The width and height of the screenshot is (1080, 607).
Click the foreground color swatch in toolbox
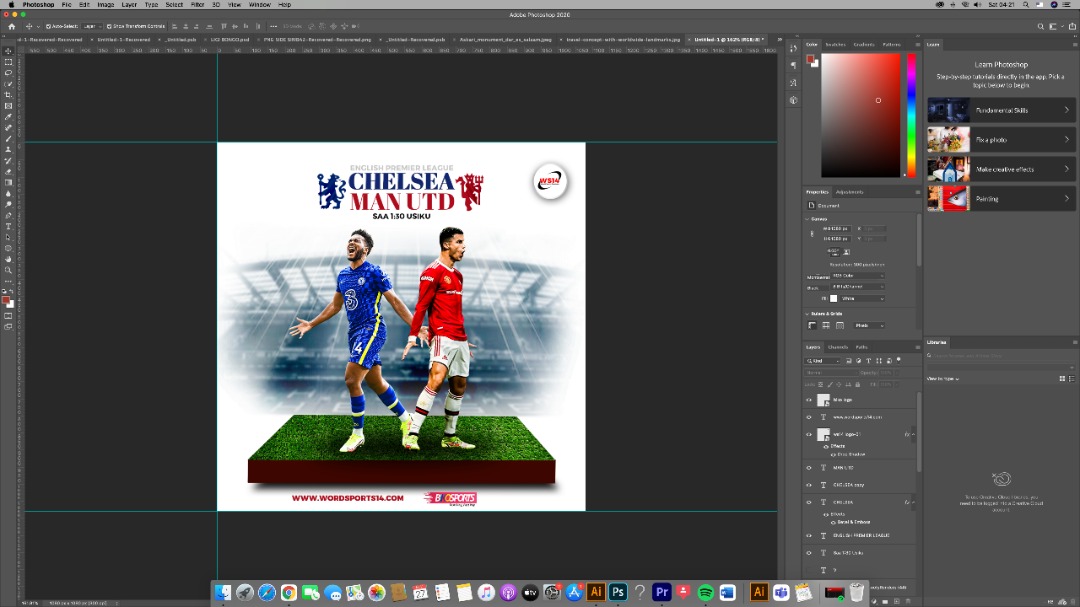tap(6, 300)
